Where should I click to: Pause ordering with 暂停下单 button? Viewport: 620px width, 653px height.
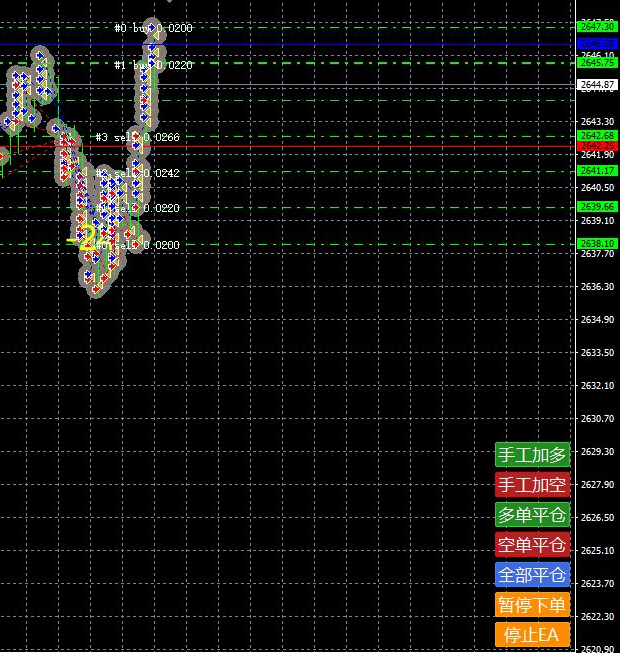click(532, 604)
